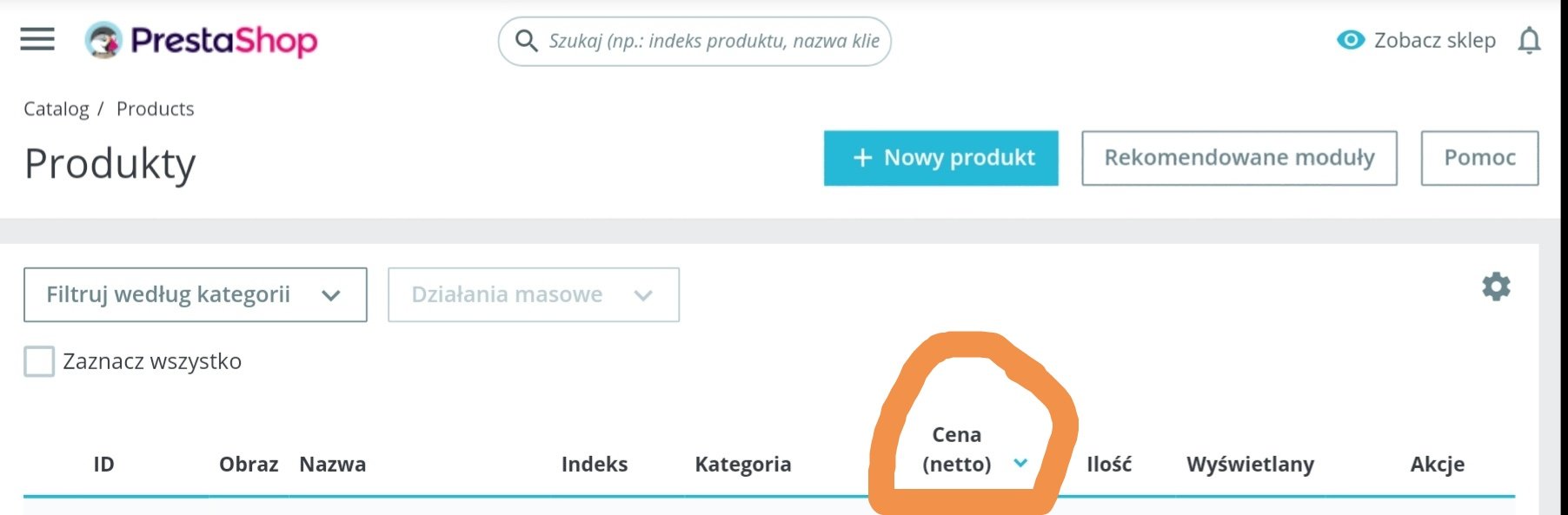Click the Catalog breadcrumb link
Screen dimensions: 1568x515
coord(56,109)
